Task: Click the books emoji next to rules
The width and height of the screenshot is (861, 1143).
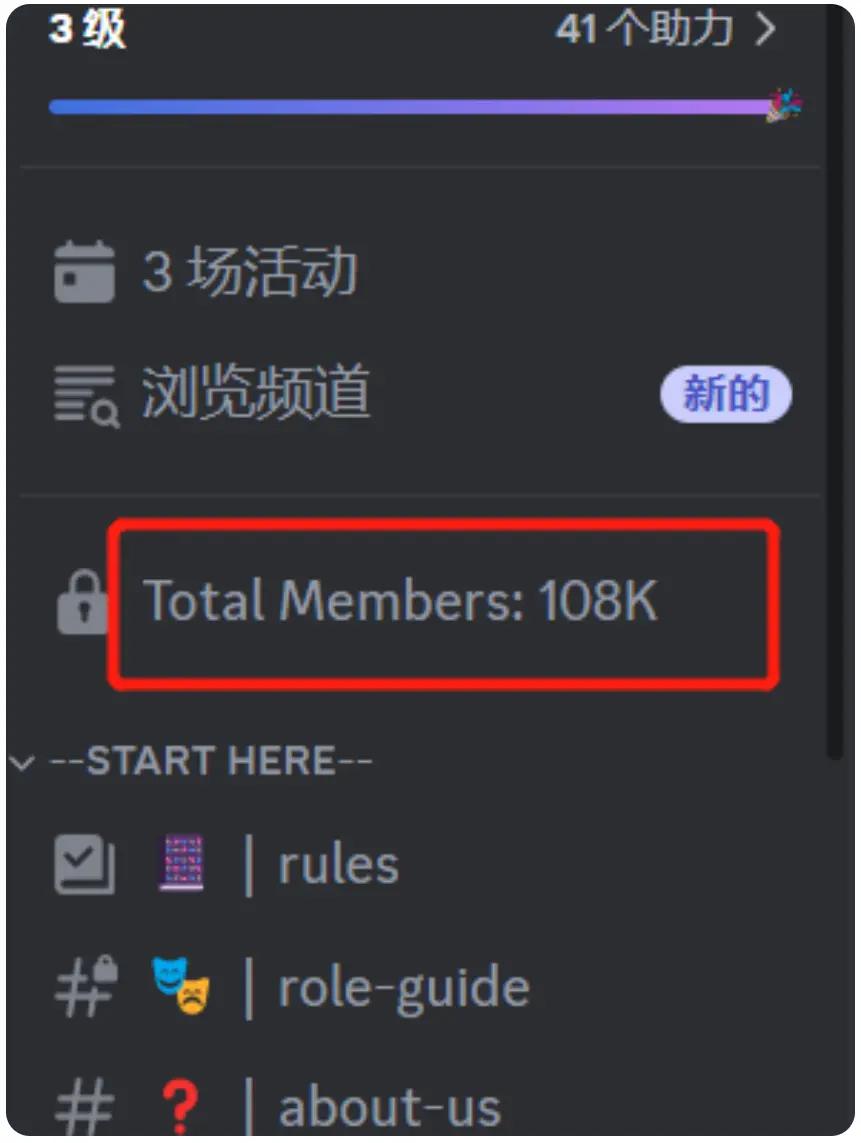Action: click(x=182, y=865)
